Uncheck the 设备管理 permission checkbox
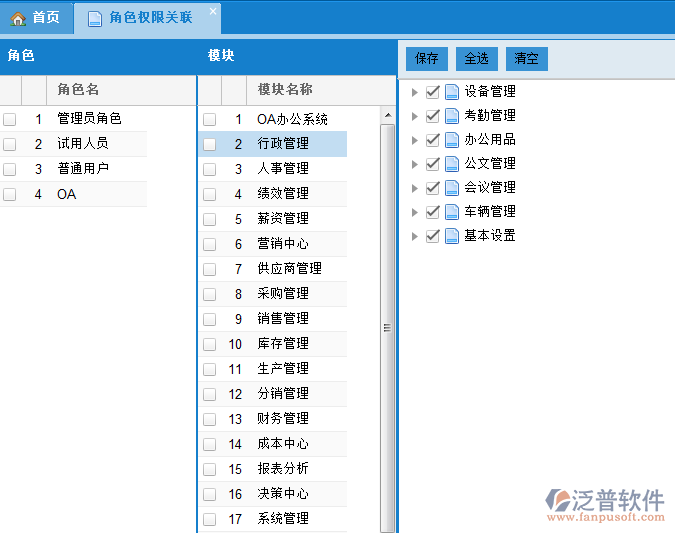675x533 pixels. pyautogui.click(x=433, y=92)
